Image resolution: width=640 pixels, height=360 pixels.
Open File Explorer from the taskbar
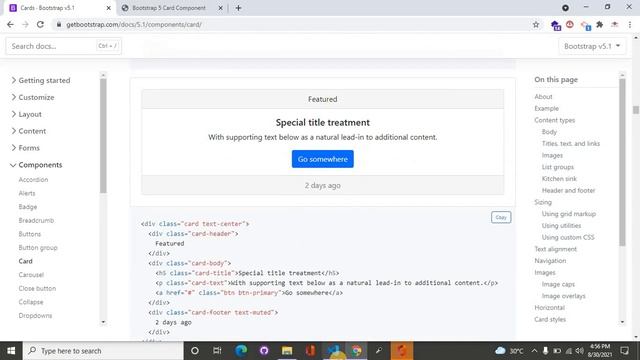point(287,351)
